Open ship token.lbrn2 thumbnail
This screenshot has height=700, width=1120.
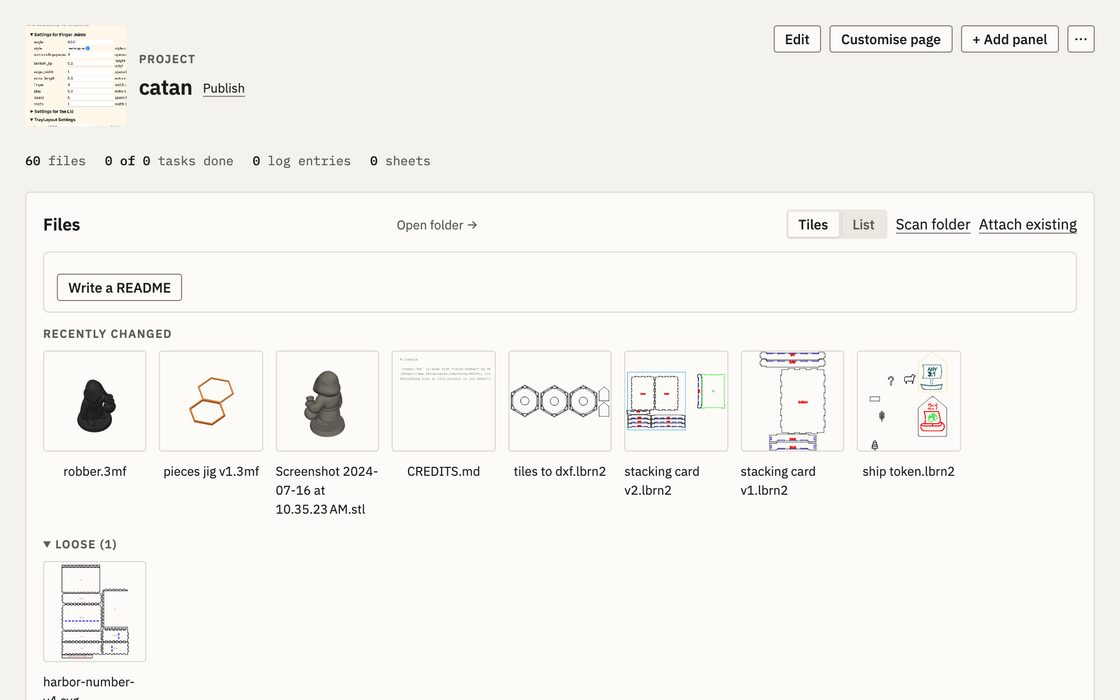pos(909,401)
